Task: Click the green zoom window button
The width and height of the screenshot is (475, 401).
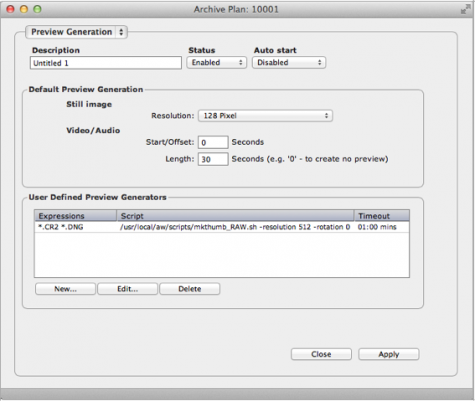Action: 37,9
